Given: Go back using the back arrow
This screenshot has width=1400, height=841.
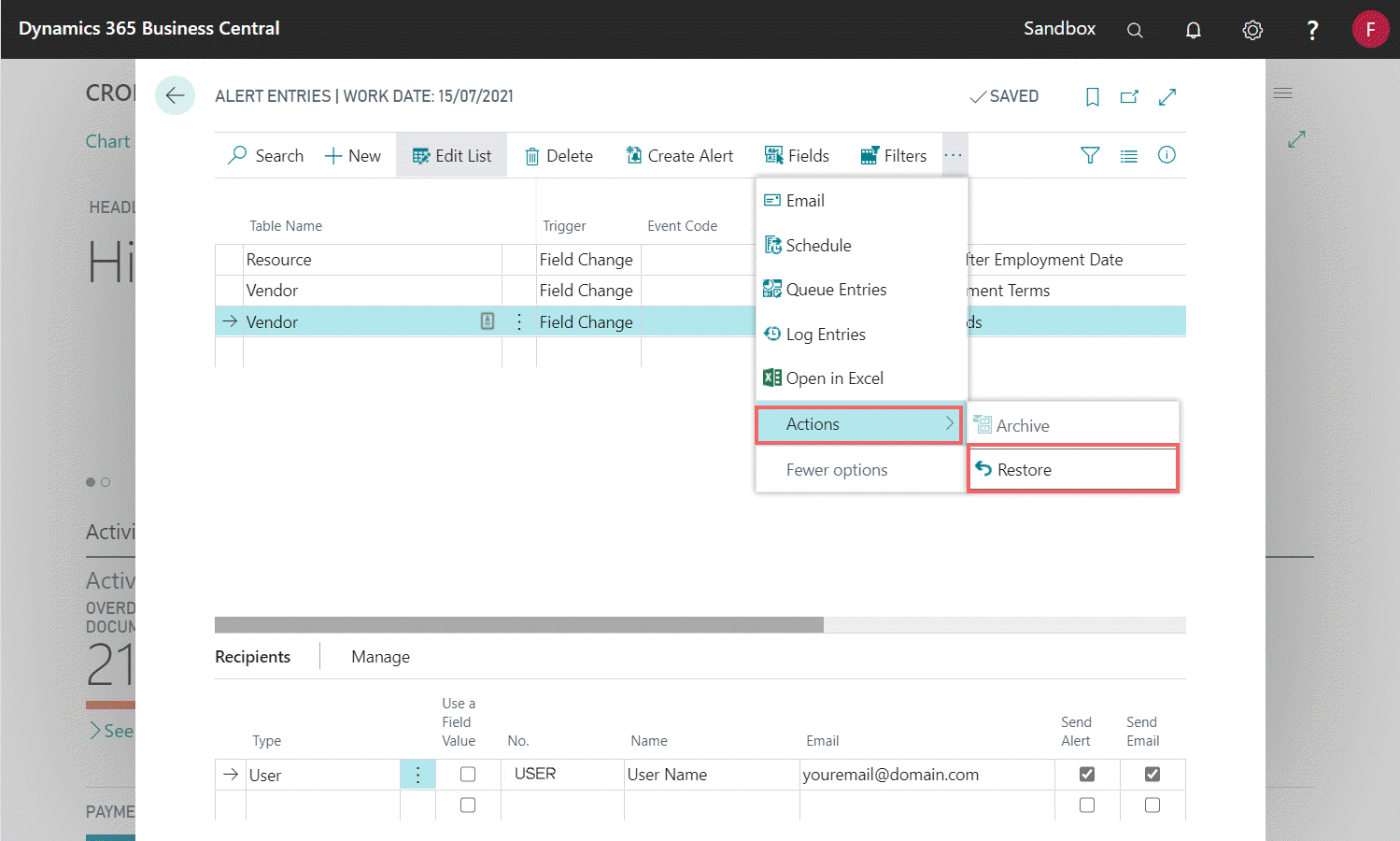Looking at the screenshot, I should (x=175, y=95).
